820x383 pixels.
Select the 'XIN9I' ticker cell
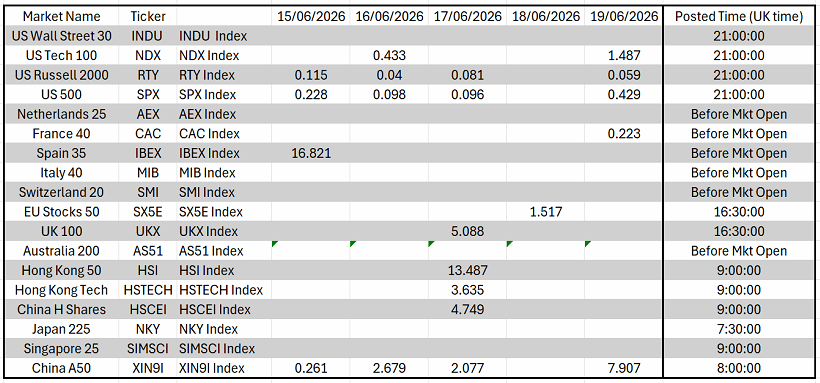148,368
